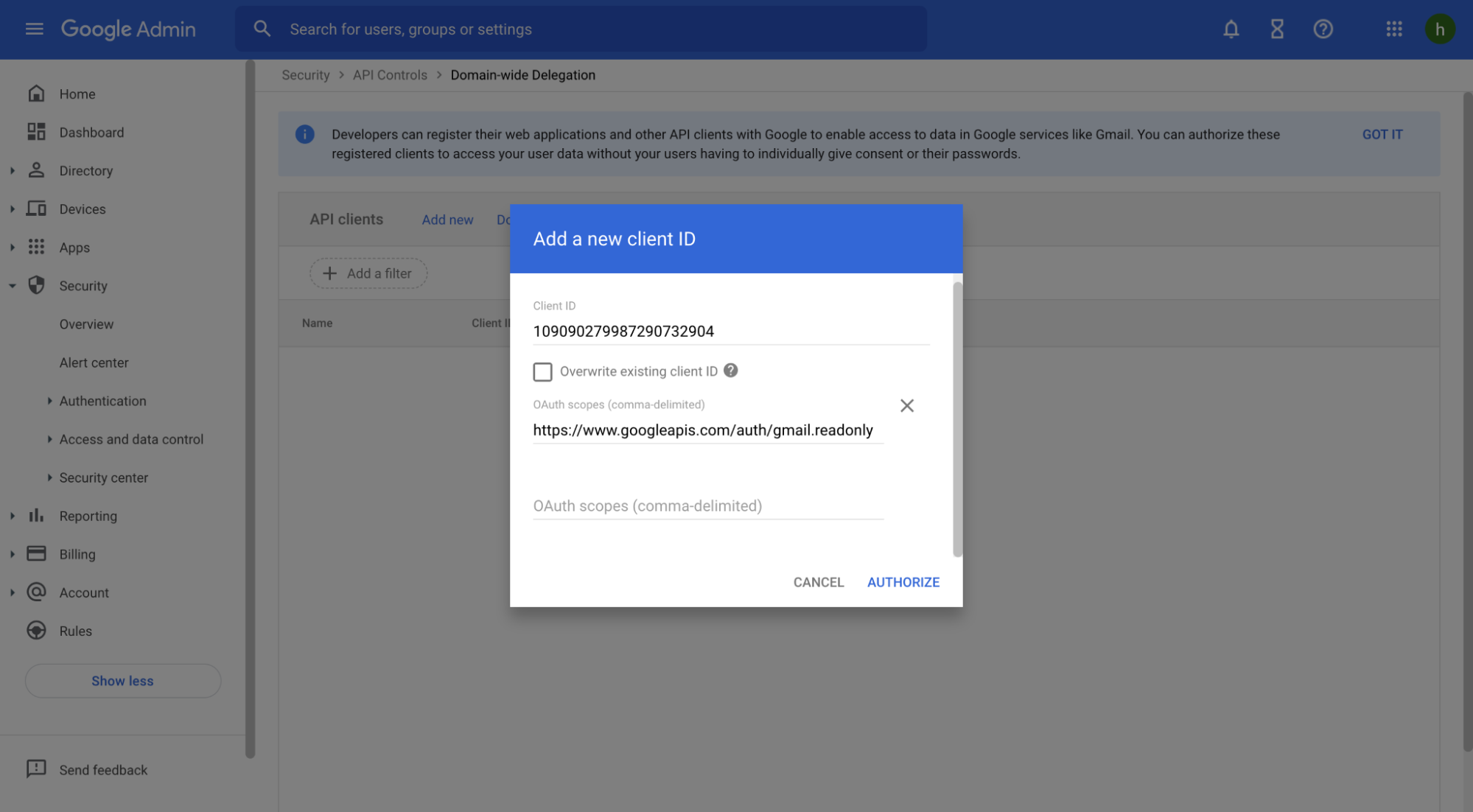Click Show less button
This screenshot has width=1473, height=812.
(x=123, y=681)
